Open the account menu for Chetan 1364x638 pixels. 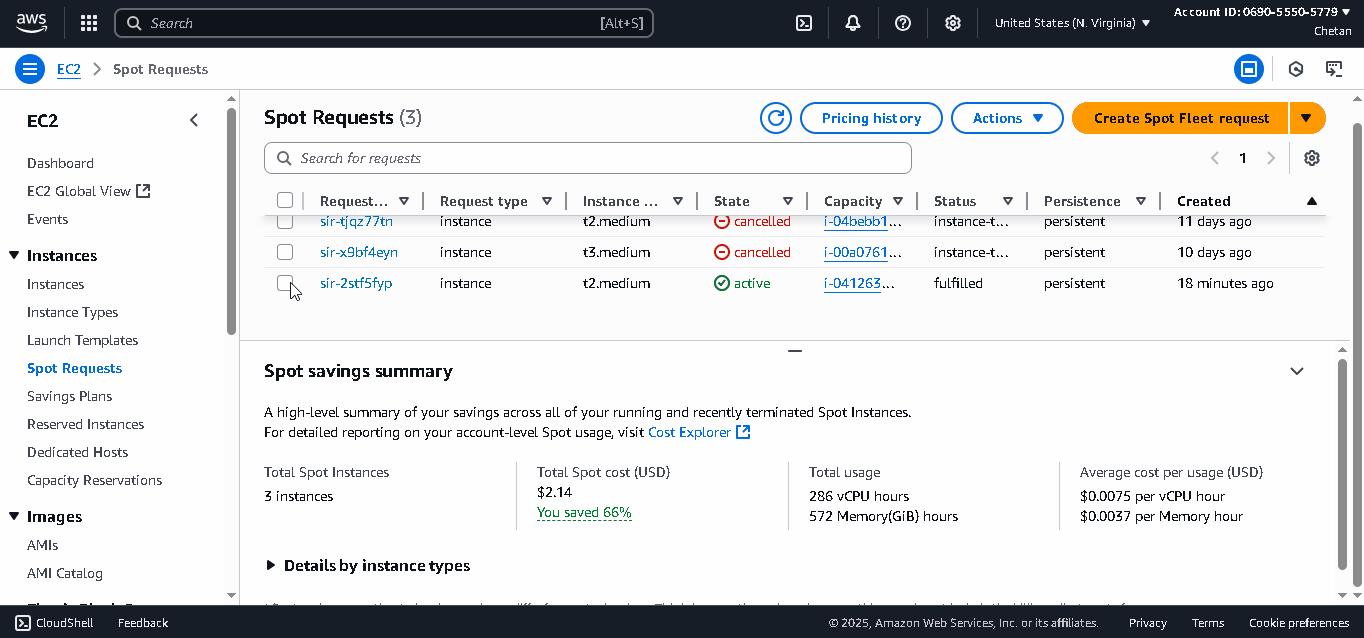tap(1263, 22)
